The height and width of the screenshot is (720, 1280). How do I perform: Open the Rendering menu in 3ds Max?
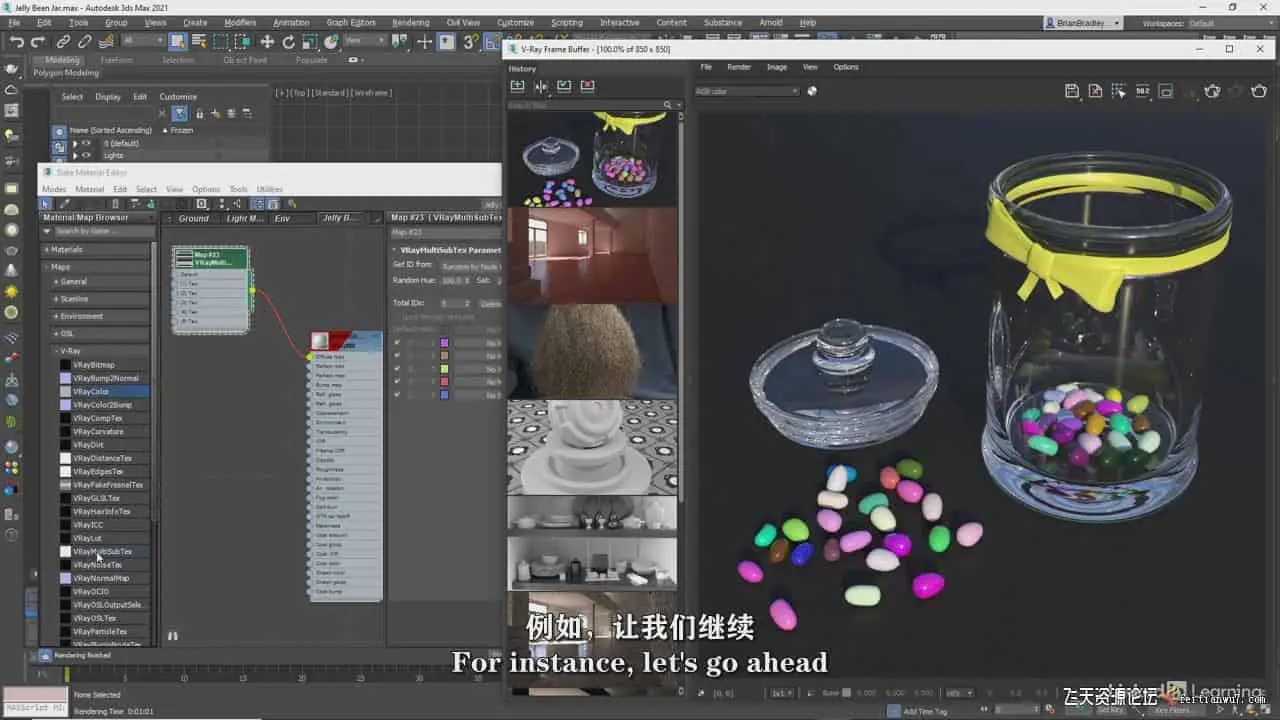click(410, 22)
